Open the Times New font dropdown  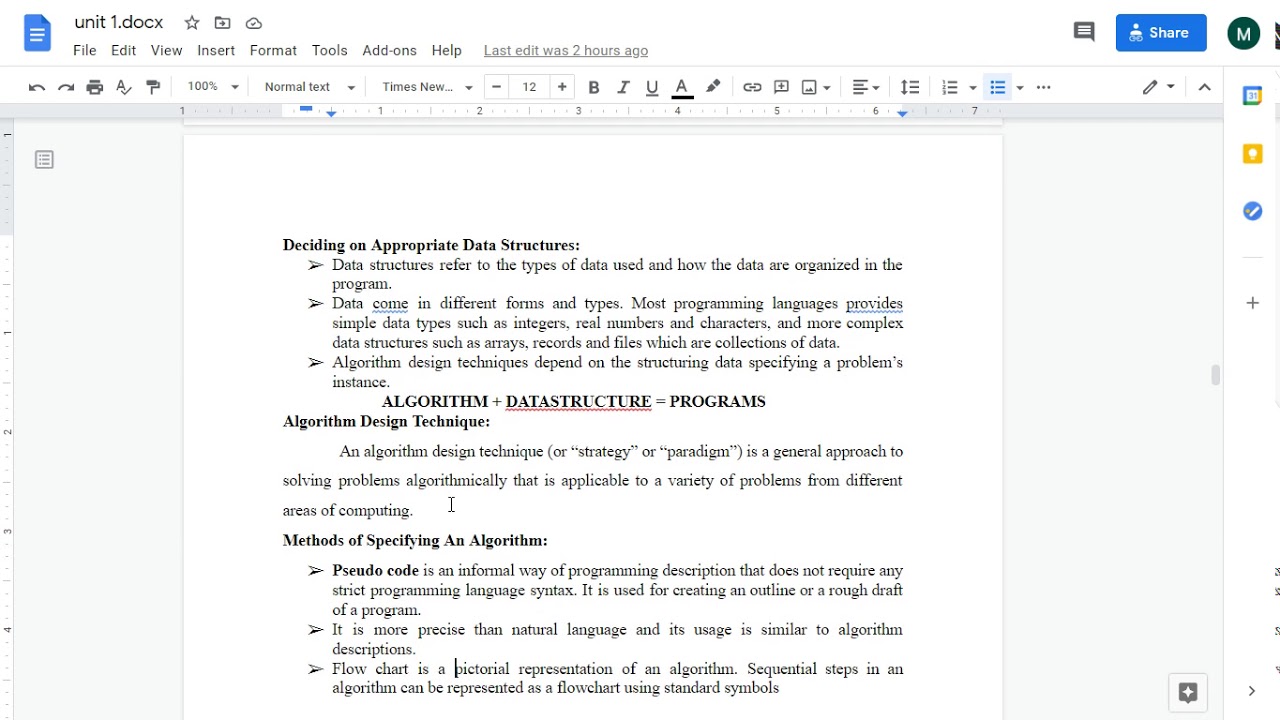click(x=427, y=87)
